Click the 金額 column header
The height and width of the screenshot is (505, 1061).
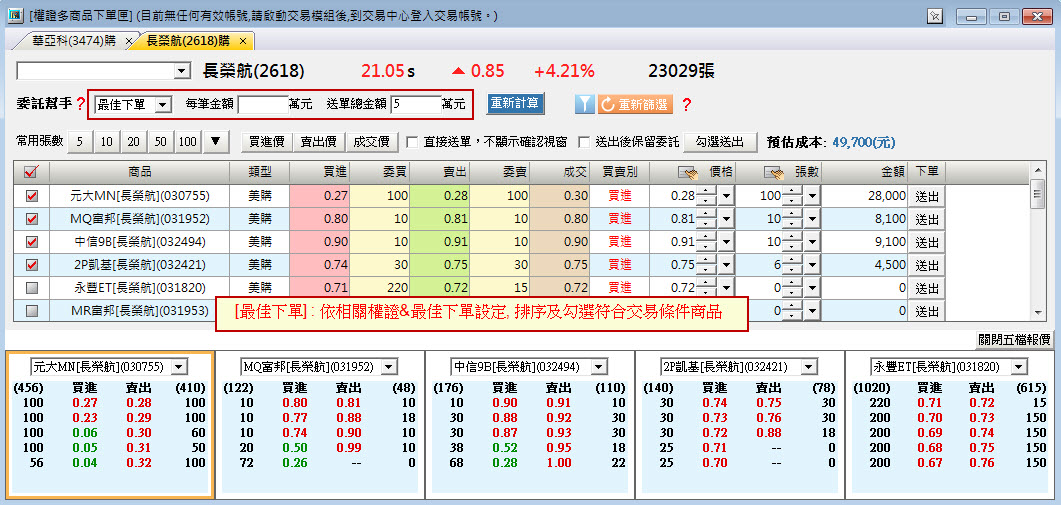[864, 172]
